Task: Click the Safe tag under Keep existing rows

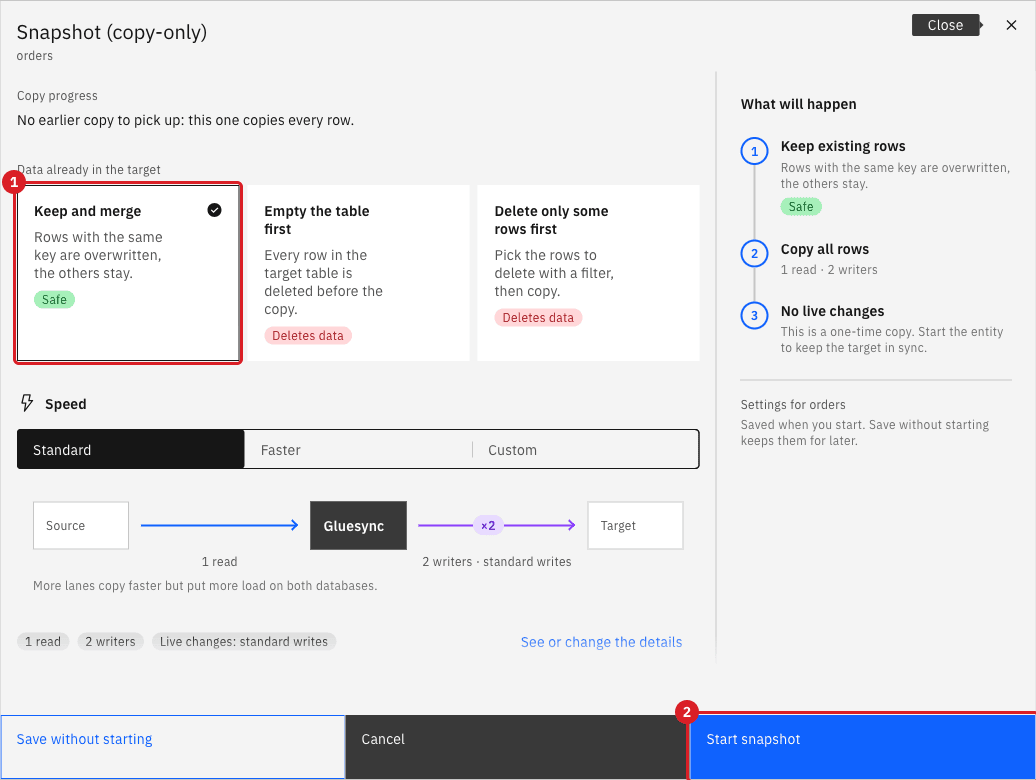Action: (801, 207)
